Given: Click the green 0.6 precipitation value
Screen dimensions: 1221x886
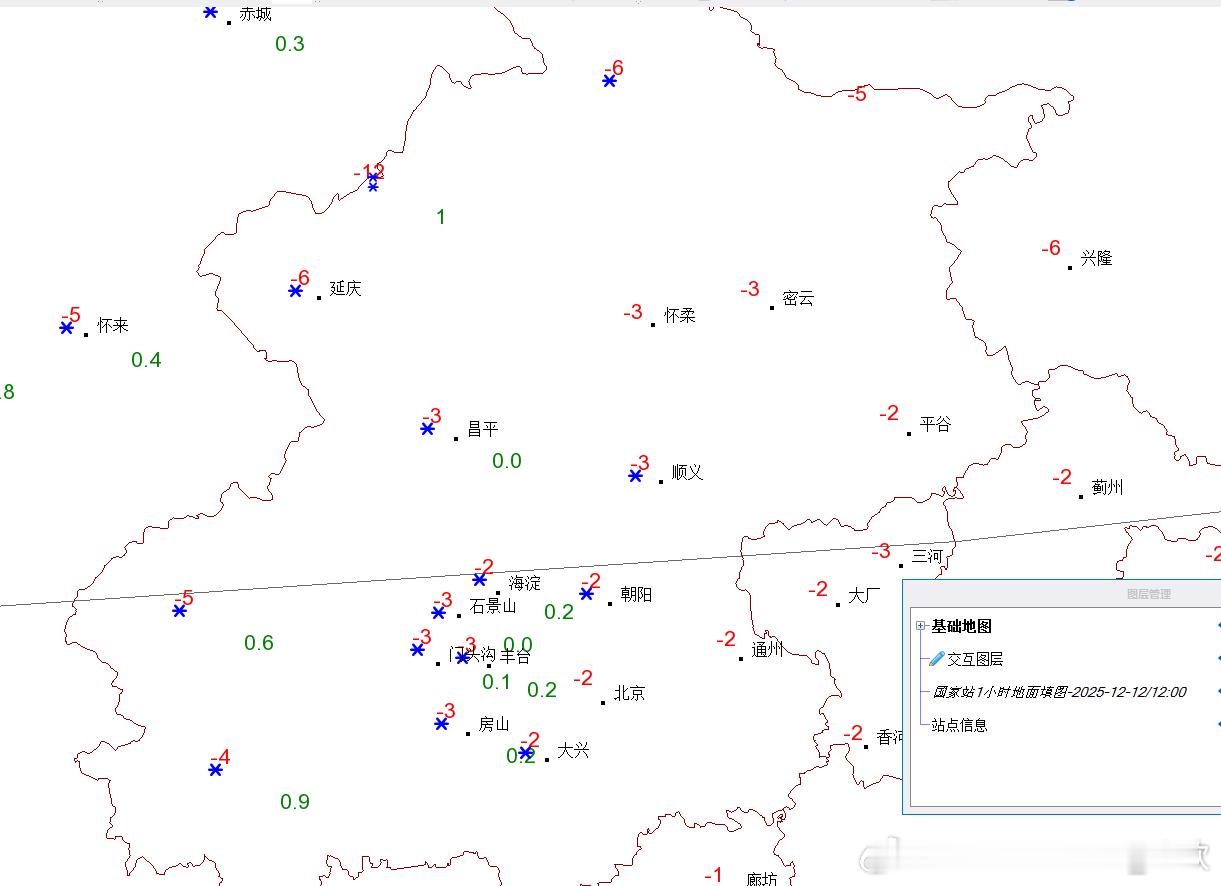Looking at the screenshot, I should 259,643.
